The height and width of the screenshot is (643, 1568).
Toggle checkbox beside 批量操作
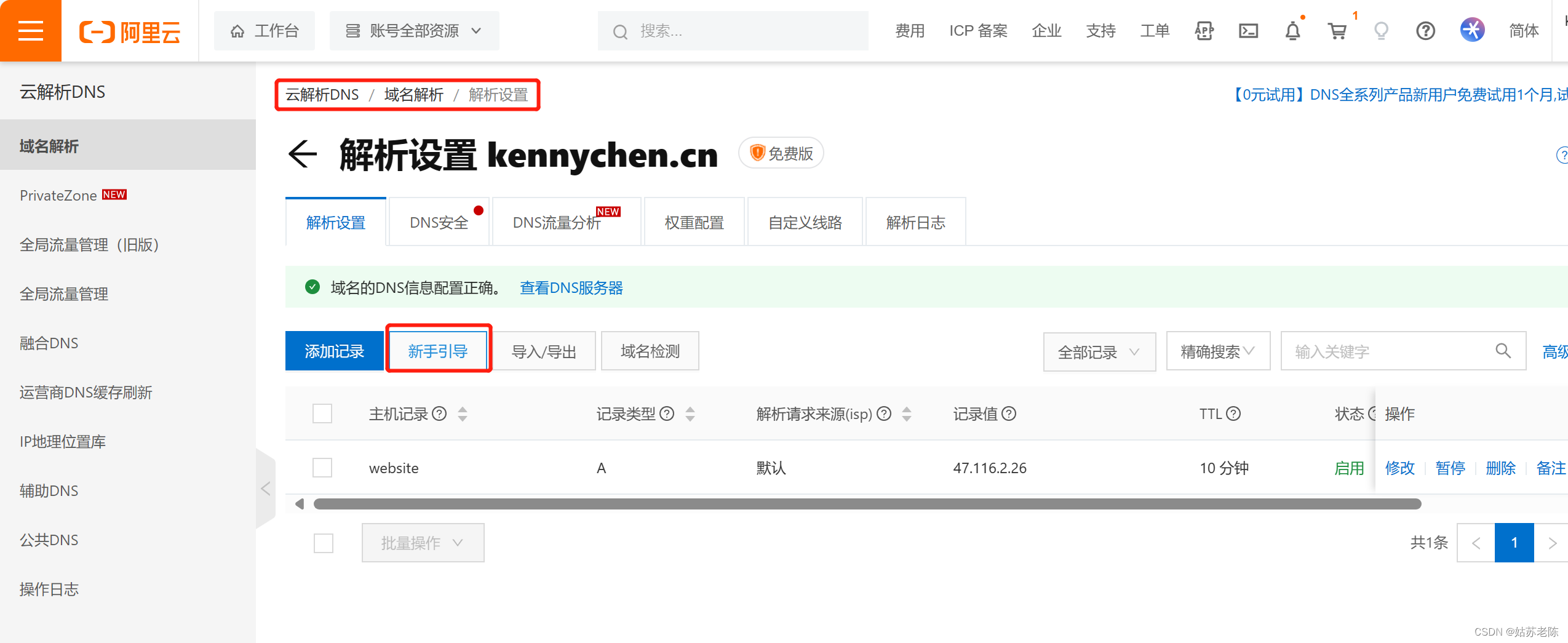tap(323, 543)
